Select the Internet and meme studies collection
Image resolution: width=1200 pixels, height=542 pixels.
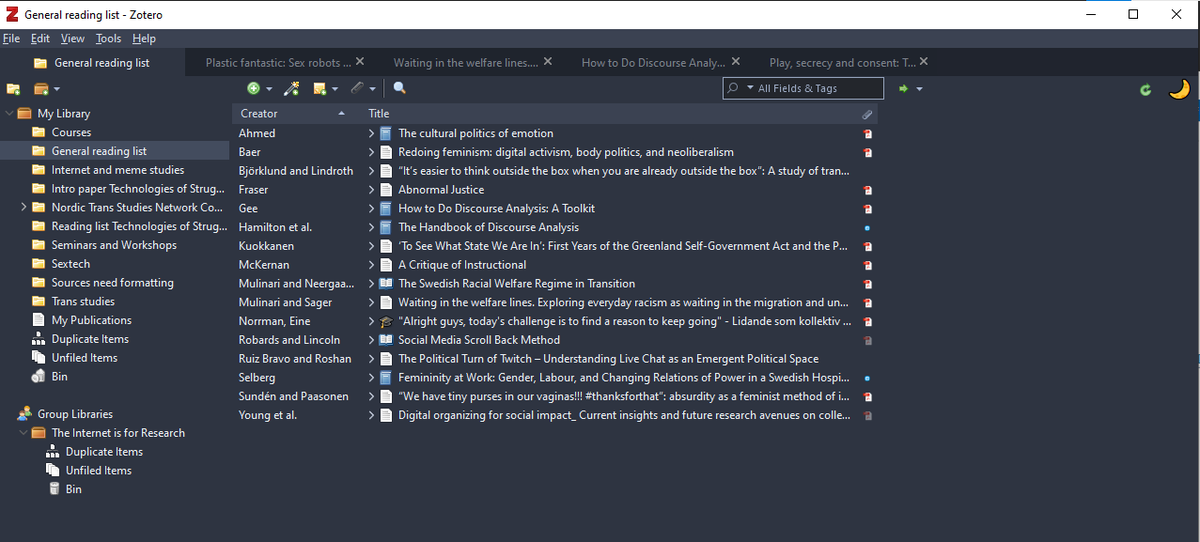point(118,170)
